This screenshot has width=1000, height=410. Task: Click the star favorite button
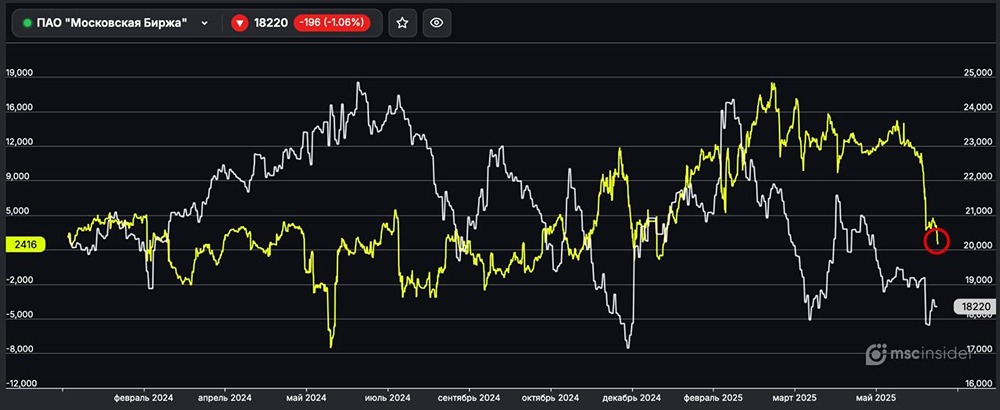(402, 23)
